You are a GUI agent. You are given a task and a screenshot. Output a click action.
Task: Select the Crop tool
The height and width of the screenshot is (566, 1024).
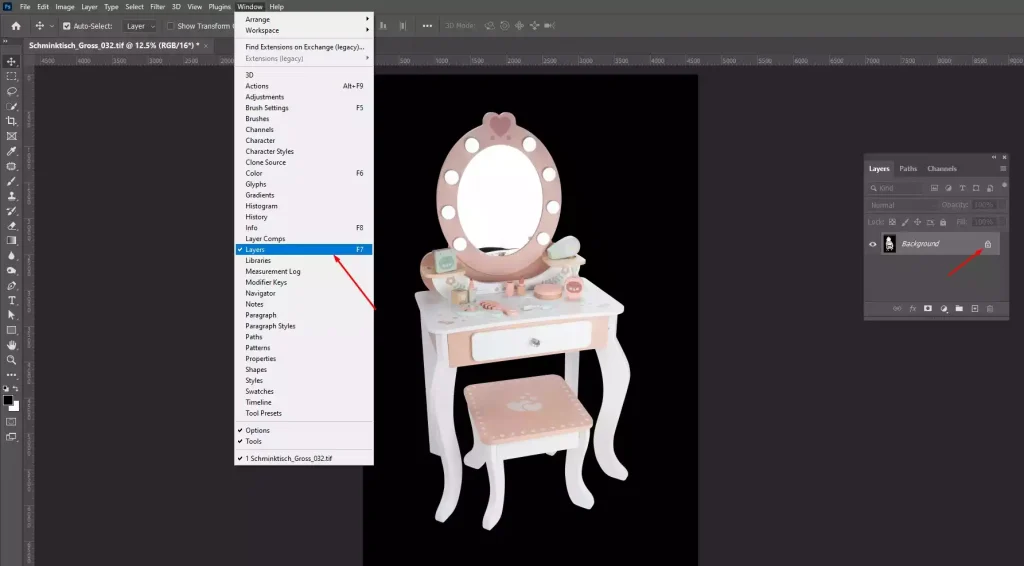(11, 121)
